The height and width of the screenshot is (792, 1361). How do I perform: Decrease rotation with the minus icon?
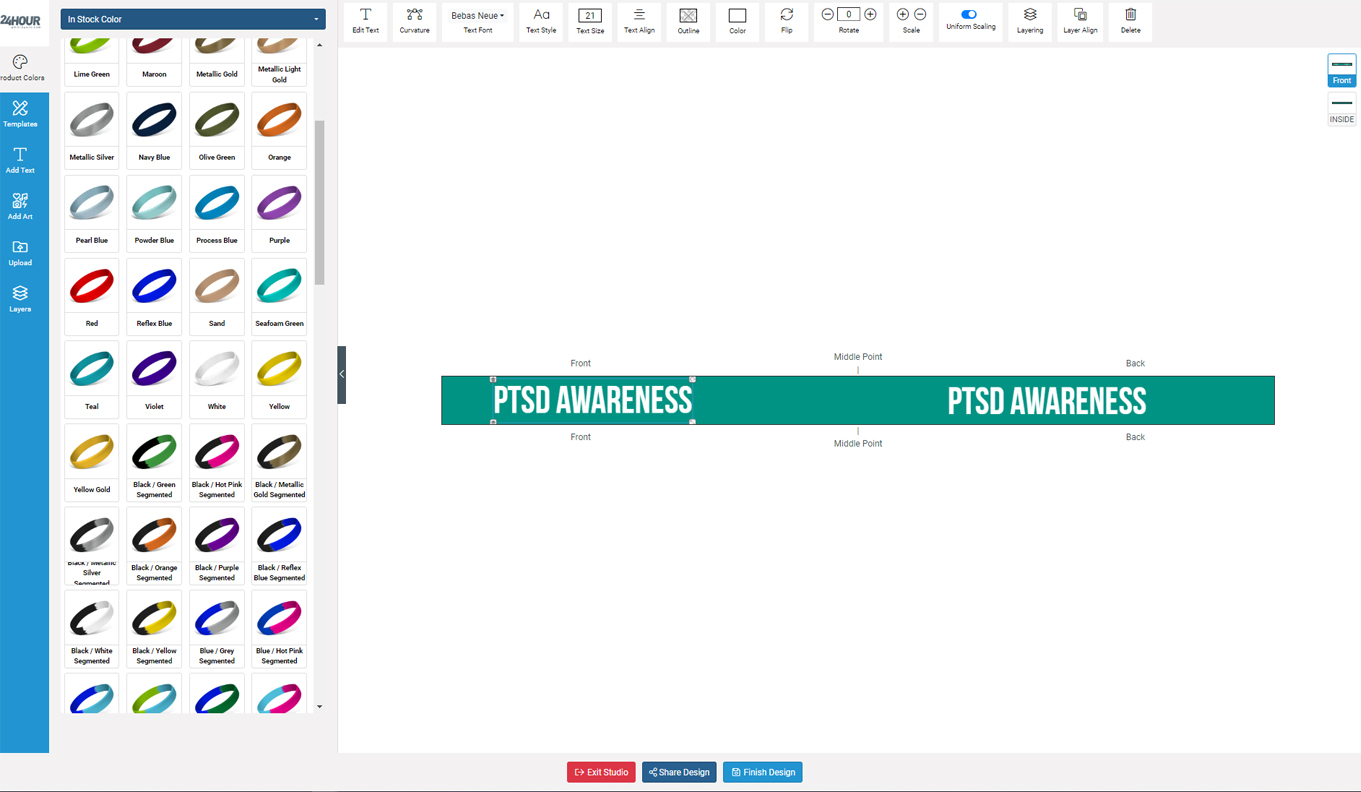click(827, 14)
